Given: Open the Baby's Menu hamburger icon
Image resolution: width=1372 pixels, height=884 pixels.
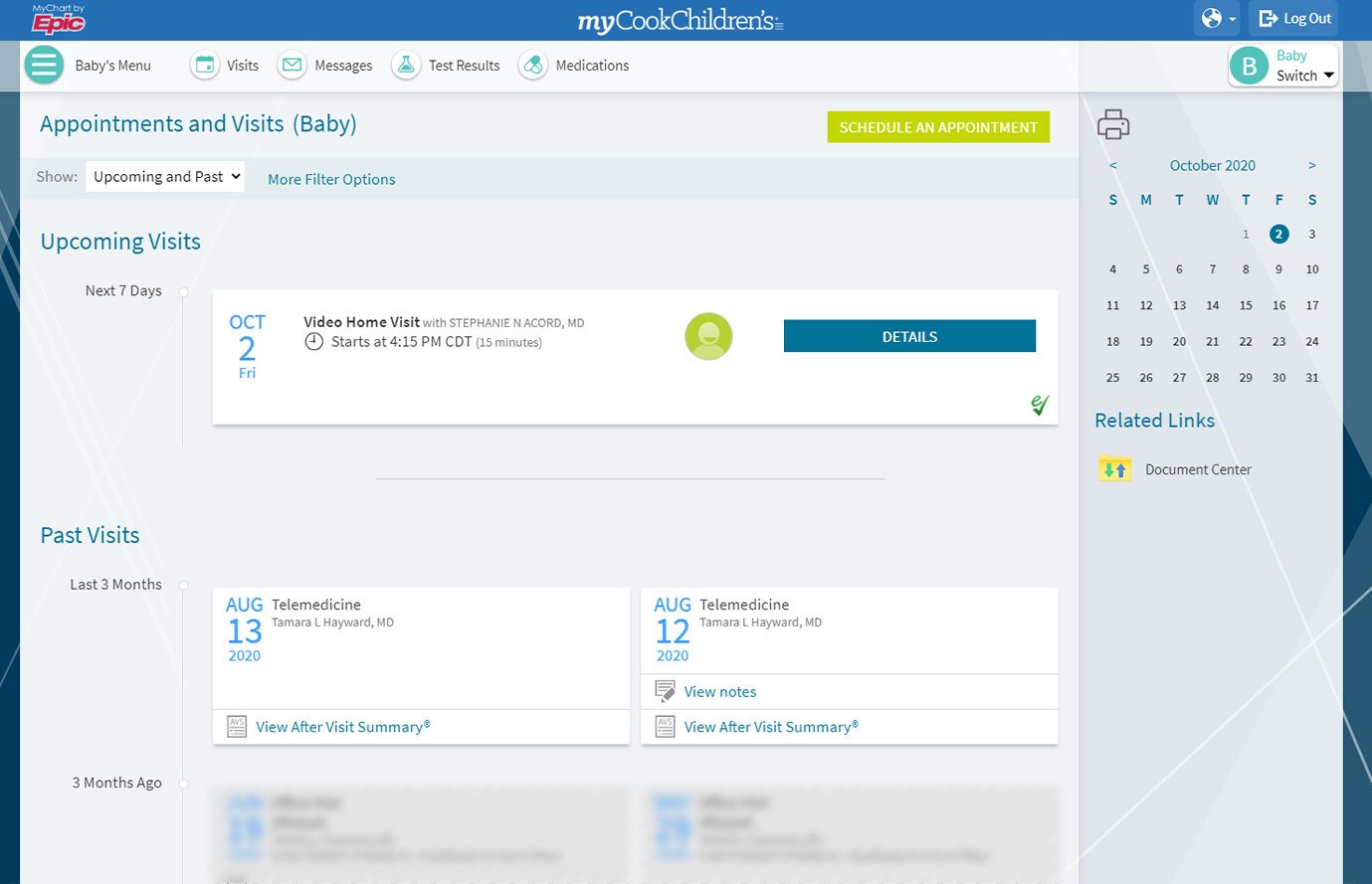Looking at the screenshot, I should [44, 66].
